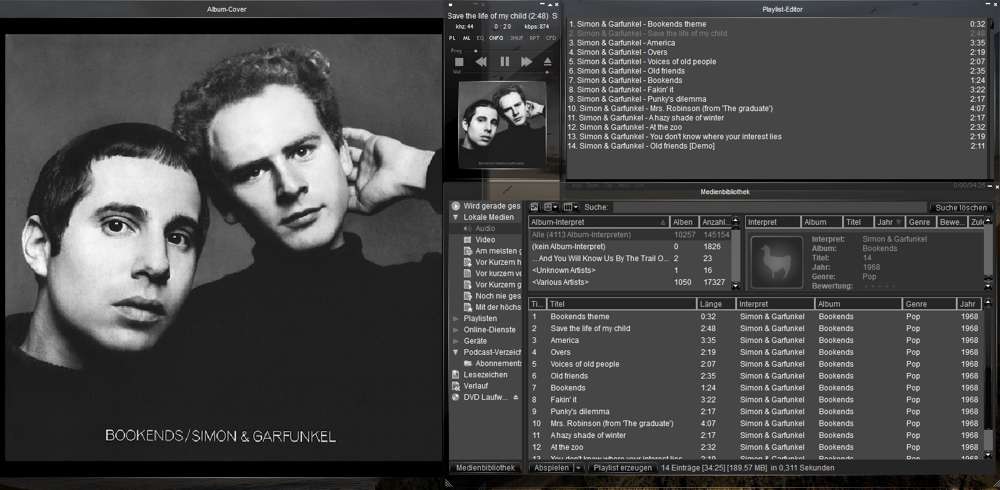This screenshot has height=490, width=1000.
Task: Click the Suche löschen button
Action: pyautogui.click(x=961, y=208)
